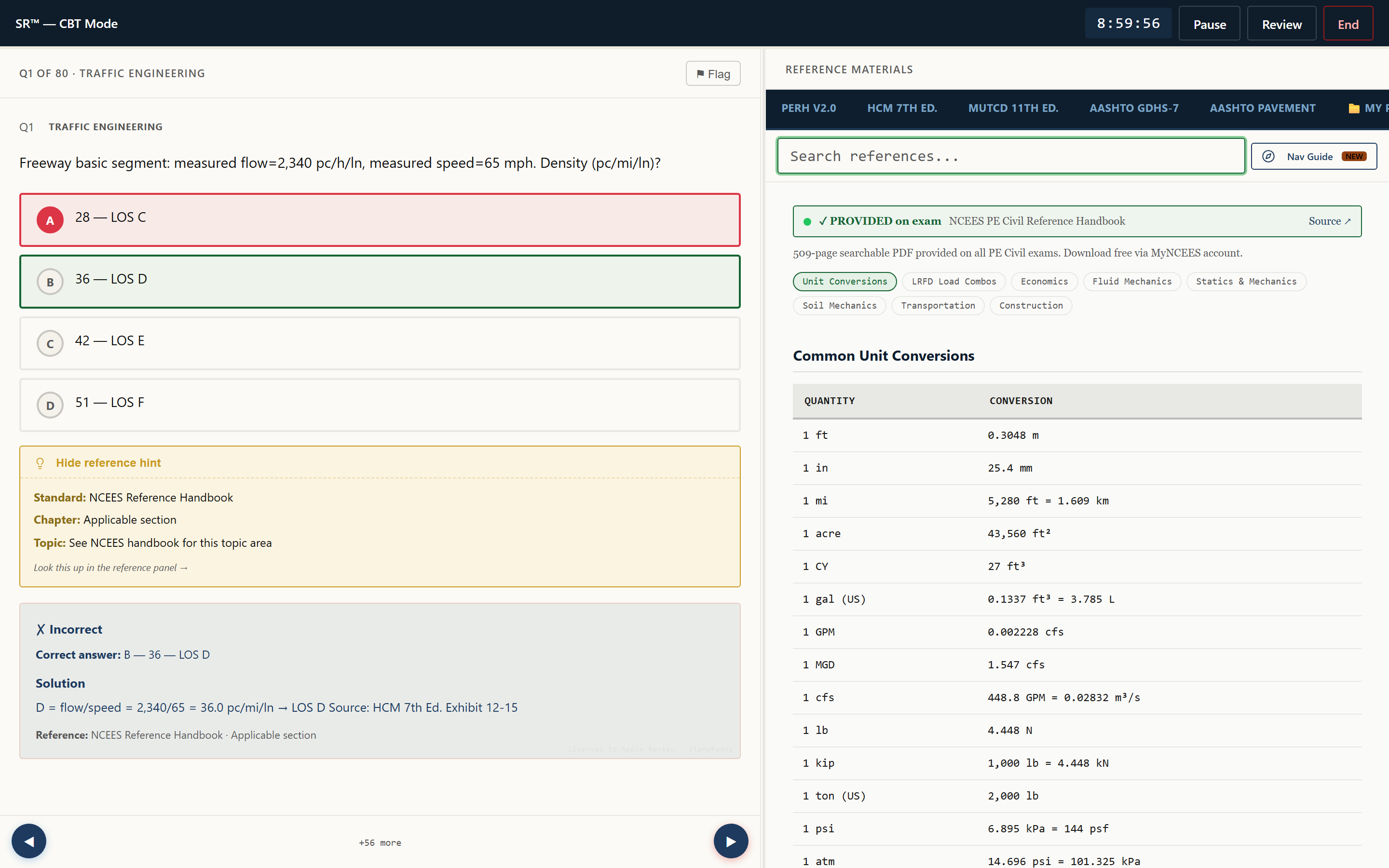
Task: Pause the exam timer
Action: pos(1210,24)
